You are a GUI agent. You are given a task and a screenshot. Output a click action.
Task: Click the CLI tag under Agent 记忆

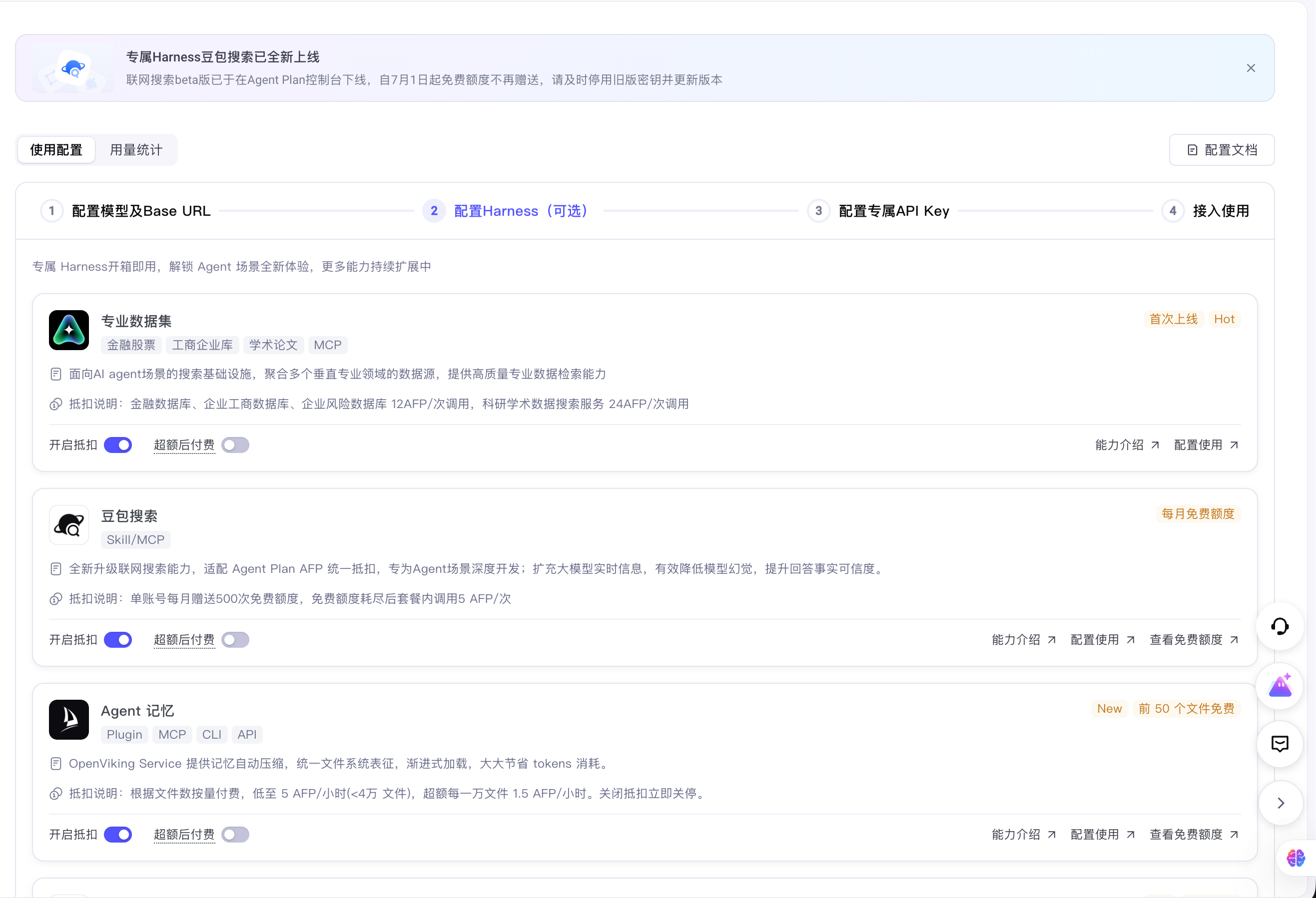212,734
